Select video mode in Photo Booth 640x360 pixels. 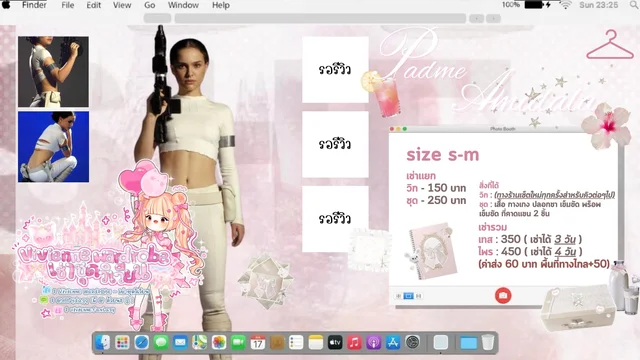(x=418, y=296)
